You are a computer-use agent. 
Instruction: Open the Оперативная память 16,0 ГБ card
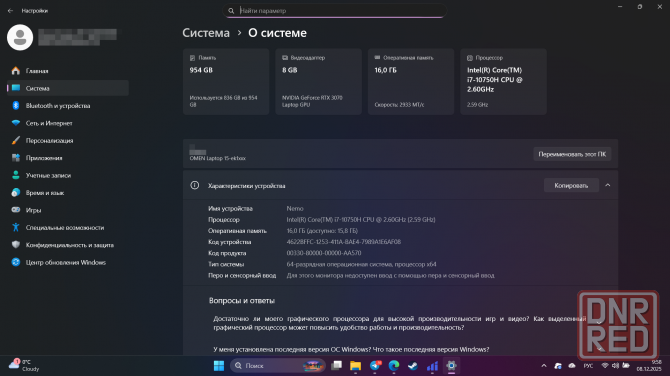click(411, 82)
